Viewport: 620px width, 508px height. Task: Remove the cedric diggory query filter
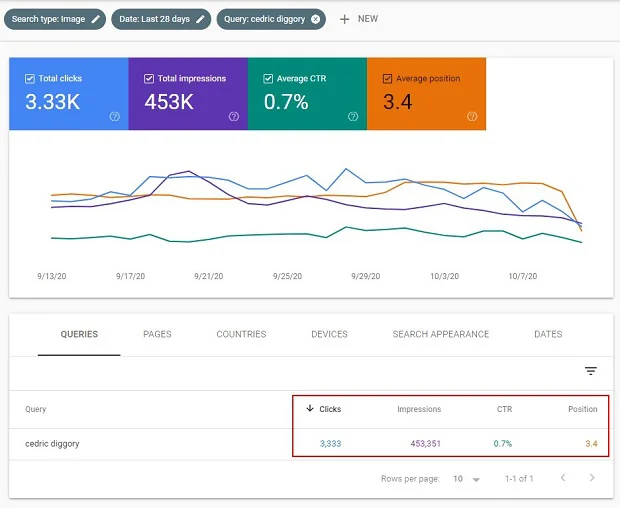coord(316,19)
